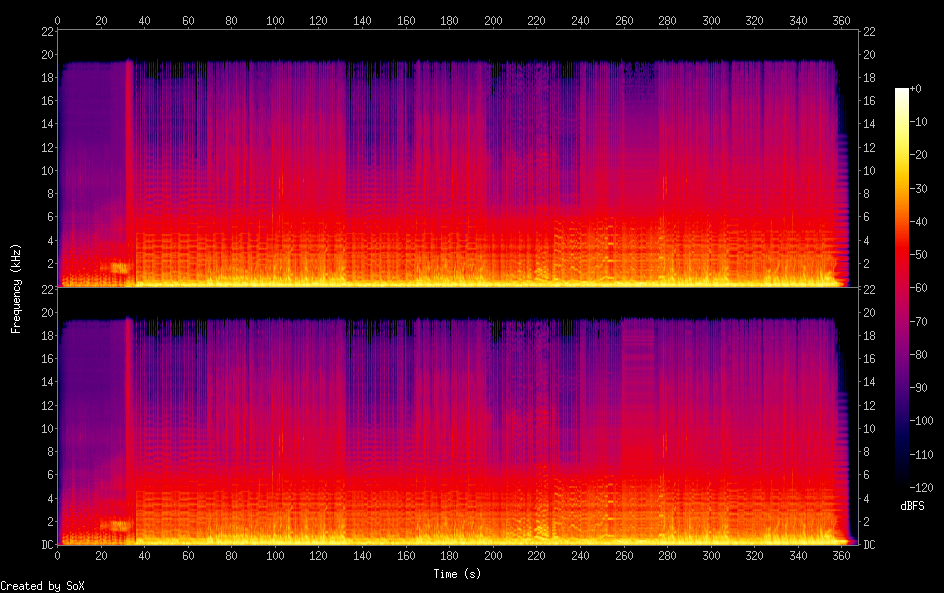Click the yellow 2 kHz patch near 28 s in the lower channel
Screen dimensions: 944x593
point(119,525)
